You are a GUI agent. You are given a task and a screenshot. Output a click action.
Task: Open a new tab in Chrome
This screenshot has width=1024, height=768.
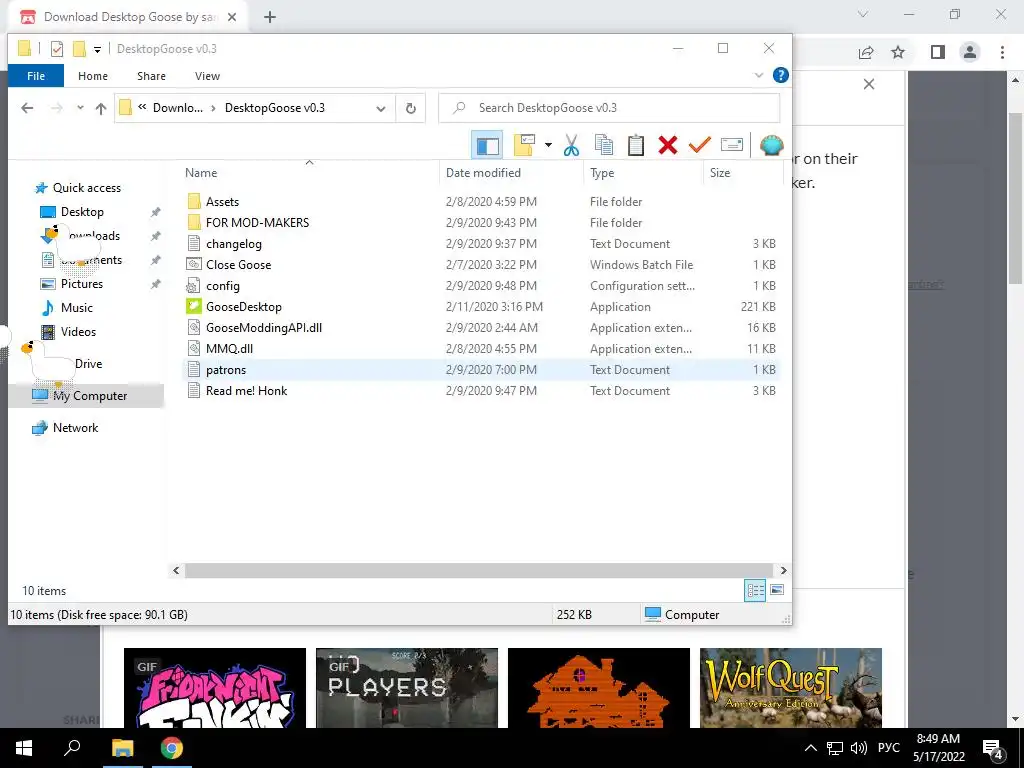[x=270, y=18]
